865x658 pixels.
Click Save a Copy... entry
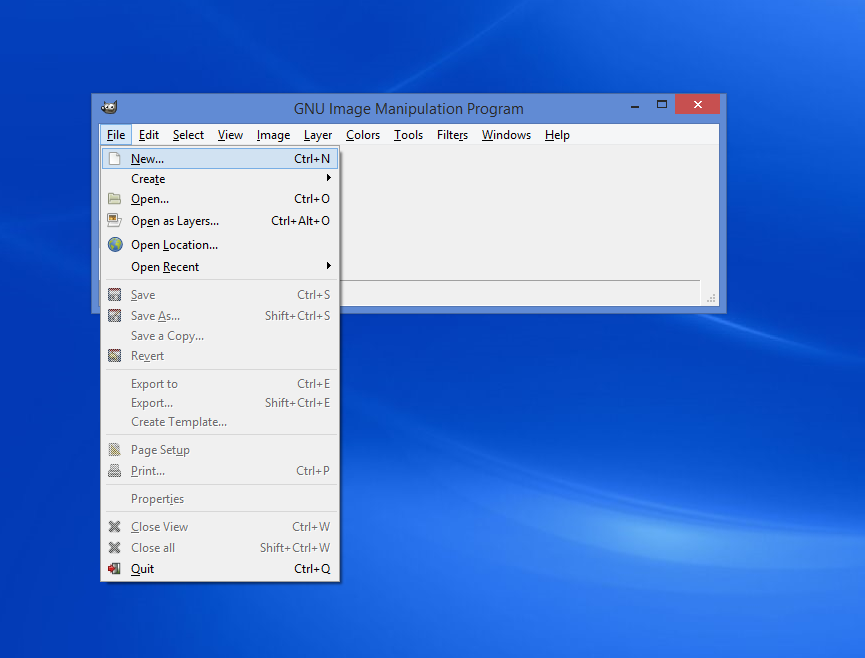point(220,336)
